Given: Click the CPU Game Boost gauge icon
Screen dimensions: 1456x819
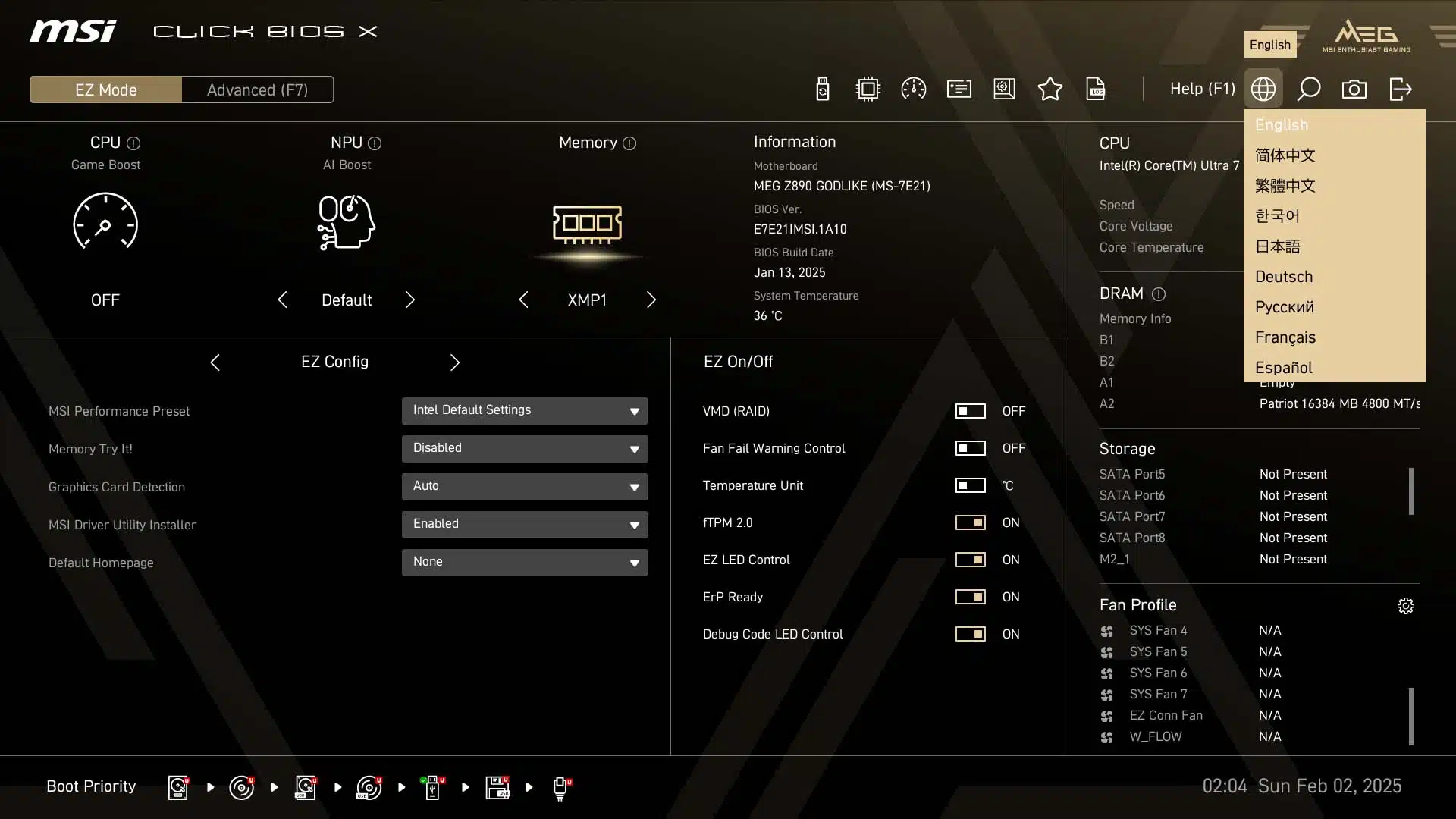Looking at the screenshot, I should point(105,221).
